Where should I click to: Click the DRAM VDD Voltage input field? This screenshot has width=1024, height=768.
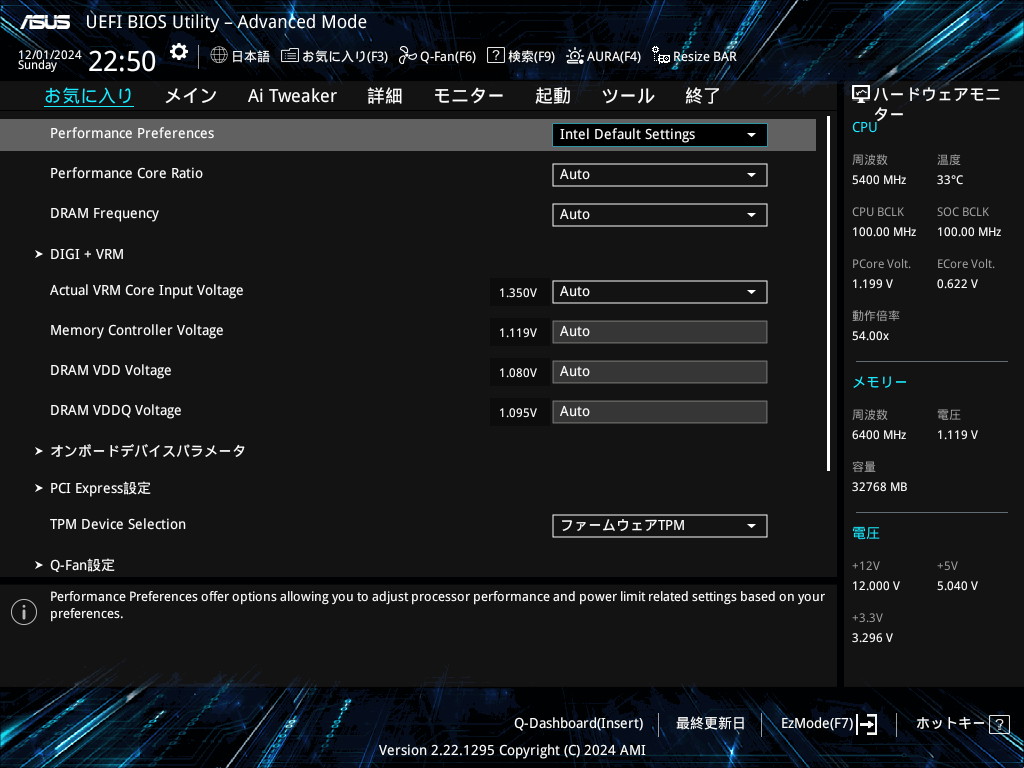(660, 372)
